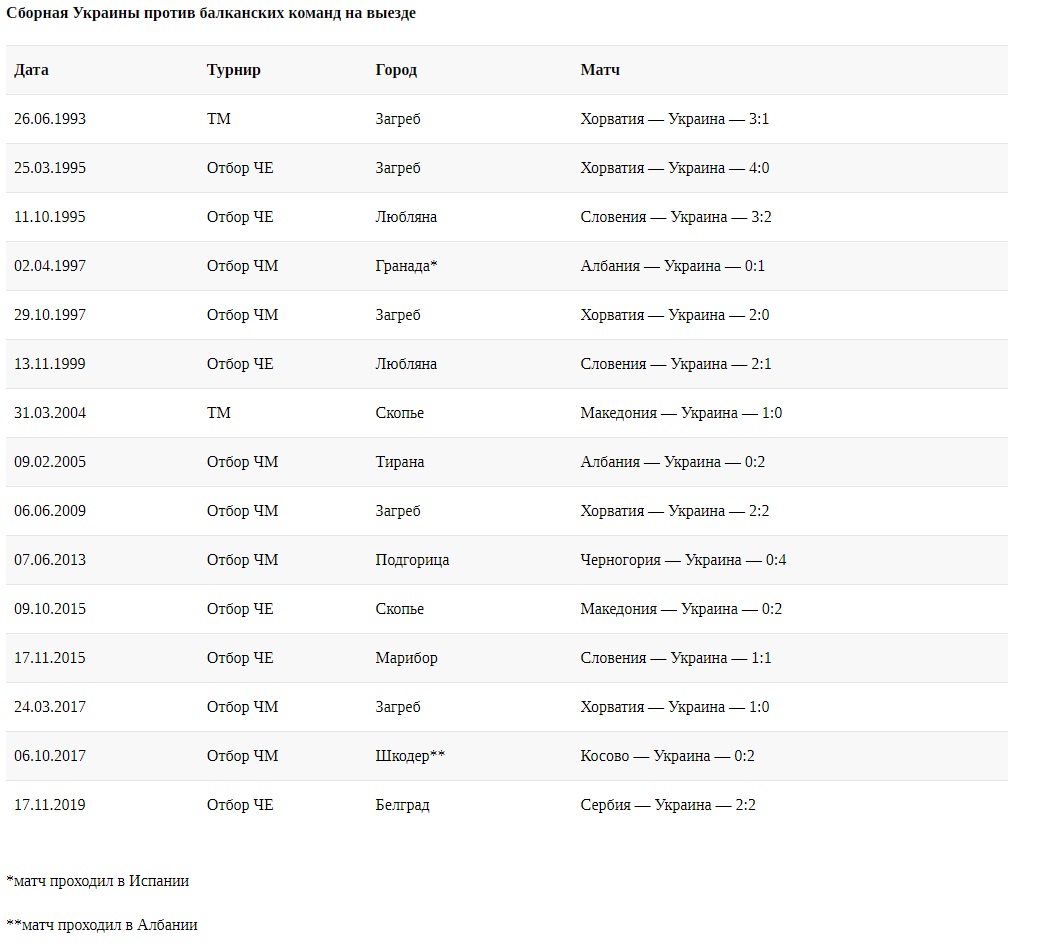1061x949 pixels.
Task: Click the Хорватия — Украина — 4:0 match
Action: click(x=674, y=168)
